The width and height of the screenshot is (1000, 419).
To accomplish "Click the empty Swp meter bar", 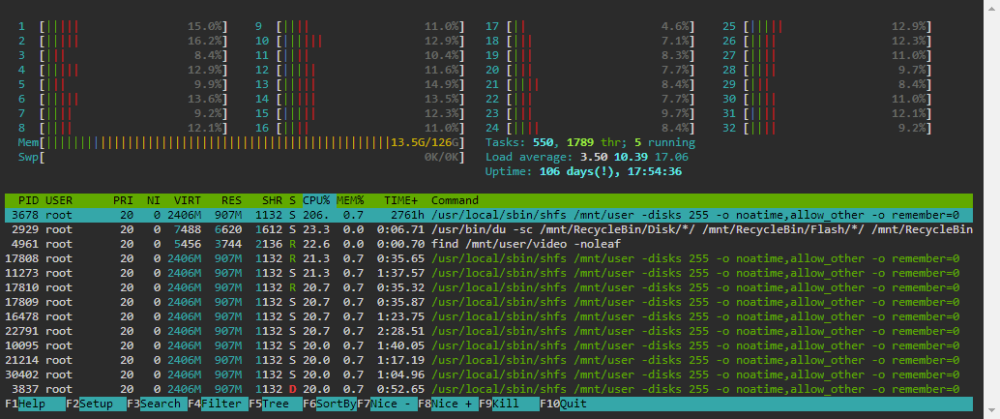I will point(241,157).
